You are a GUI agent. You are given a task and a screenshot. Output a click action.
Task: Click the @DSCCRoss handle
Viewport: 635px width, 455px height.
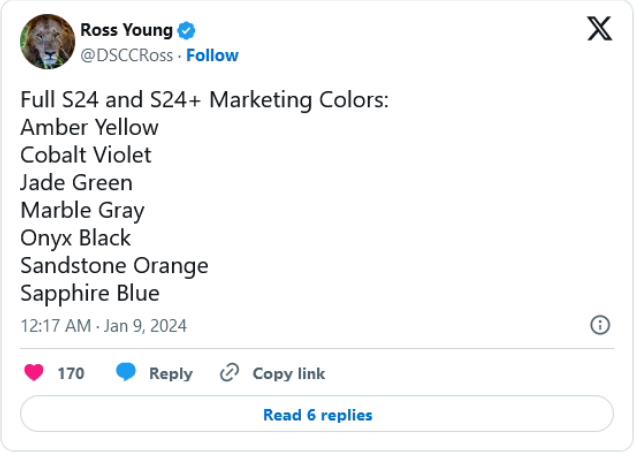pyautogui.click(x=126, y=55)
